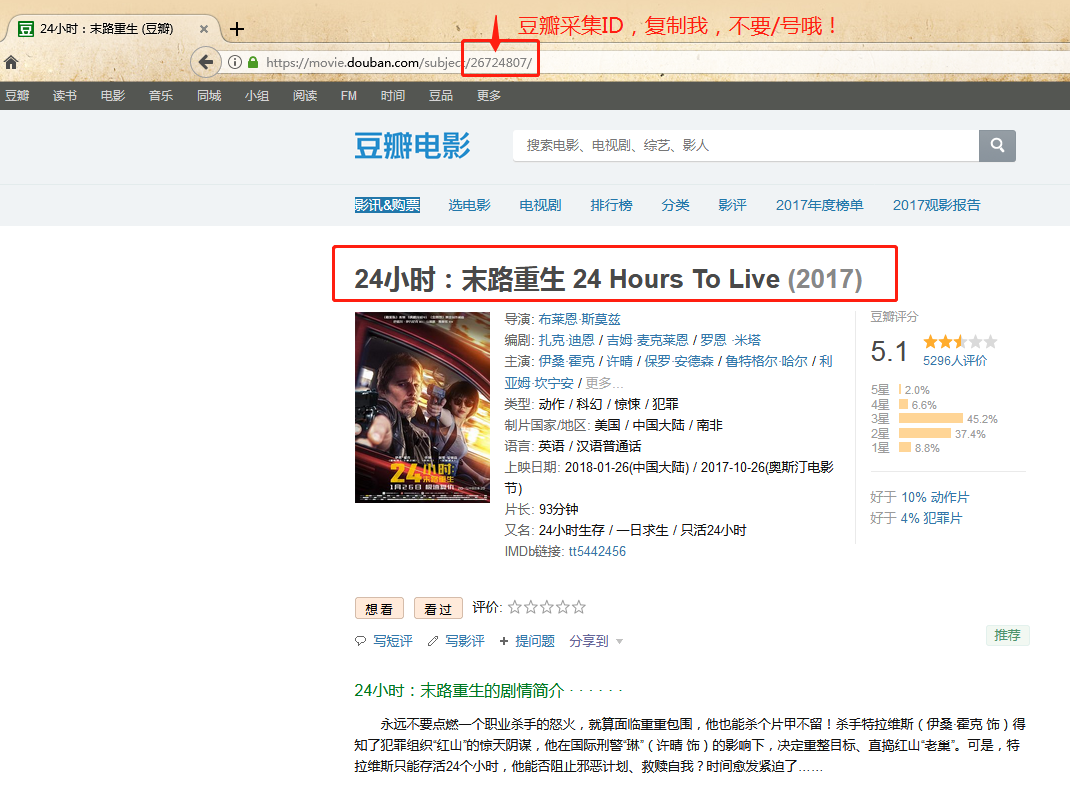This screenshot has height=787, width=1071.
Task: Open writer 罗恩·米塔 link
Action: [x=731, y=340]
